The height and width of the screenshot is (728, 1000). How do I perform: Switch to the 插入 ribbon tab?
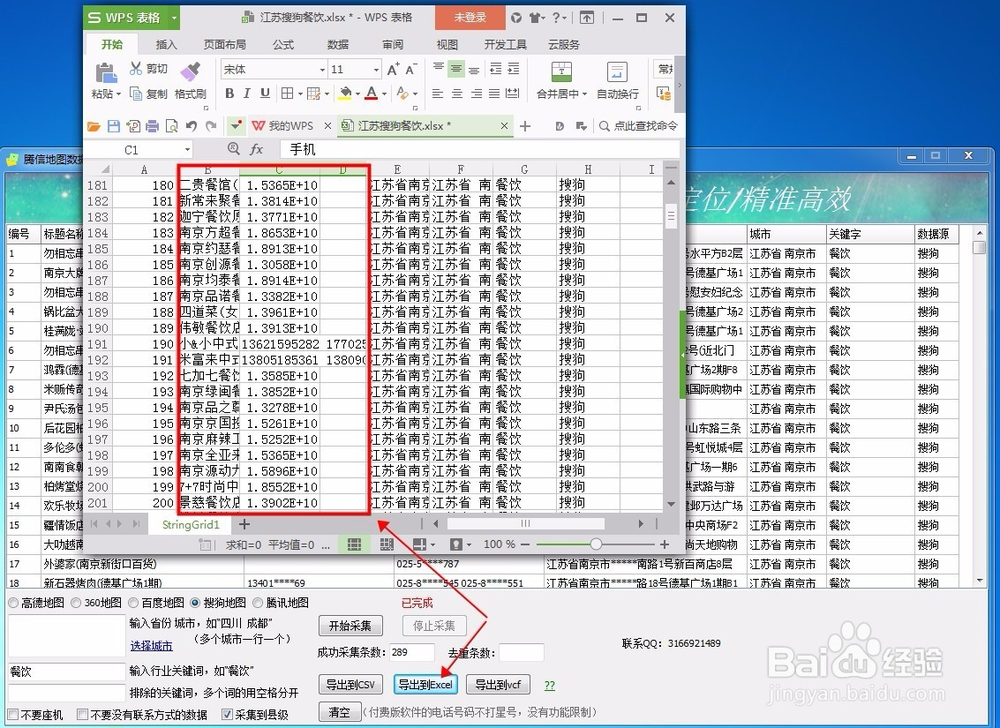pos(166,44)
